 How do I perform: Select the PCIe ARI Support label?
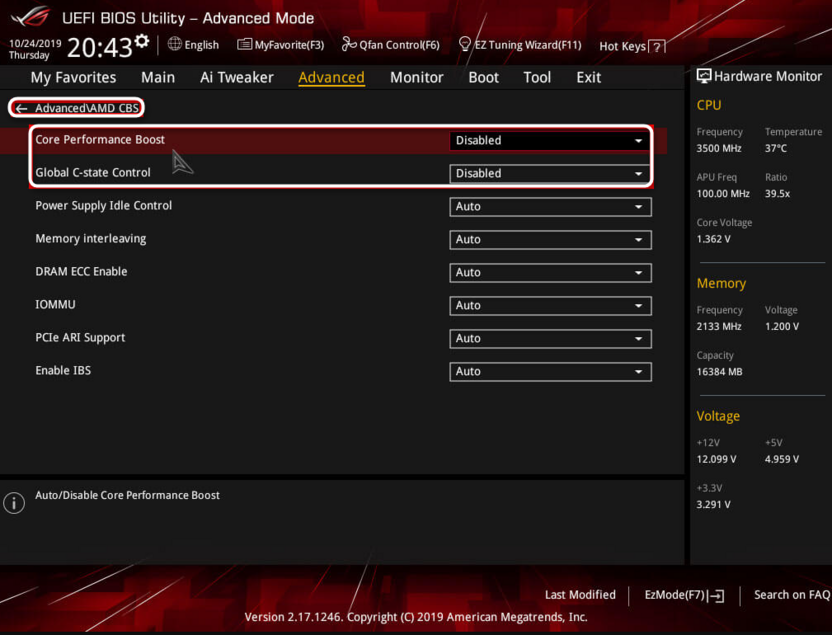80,338
